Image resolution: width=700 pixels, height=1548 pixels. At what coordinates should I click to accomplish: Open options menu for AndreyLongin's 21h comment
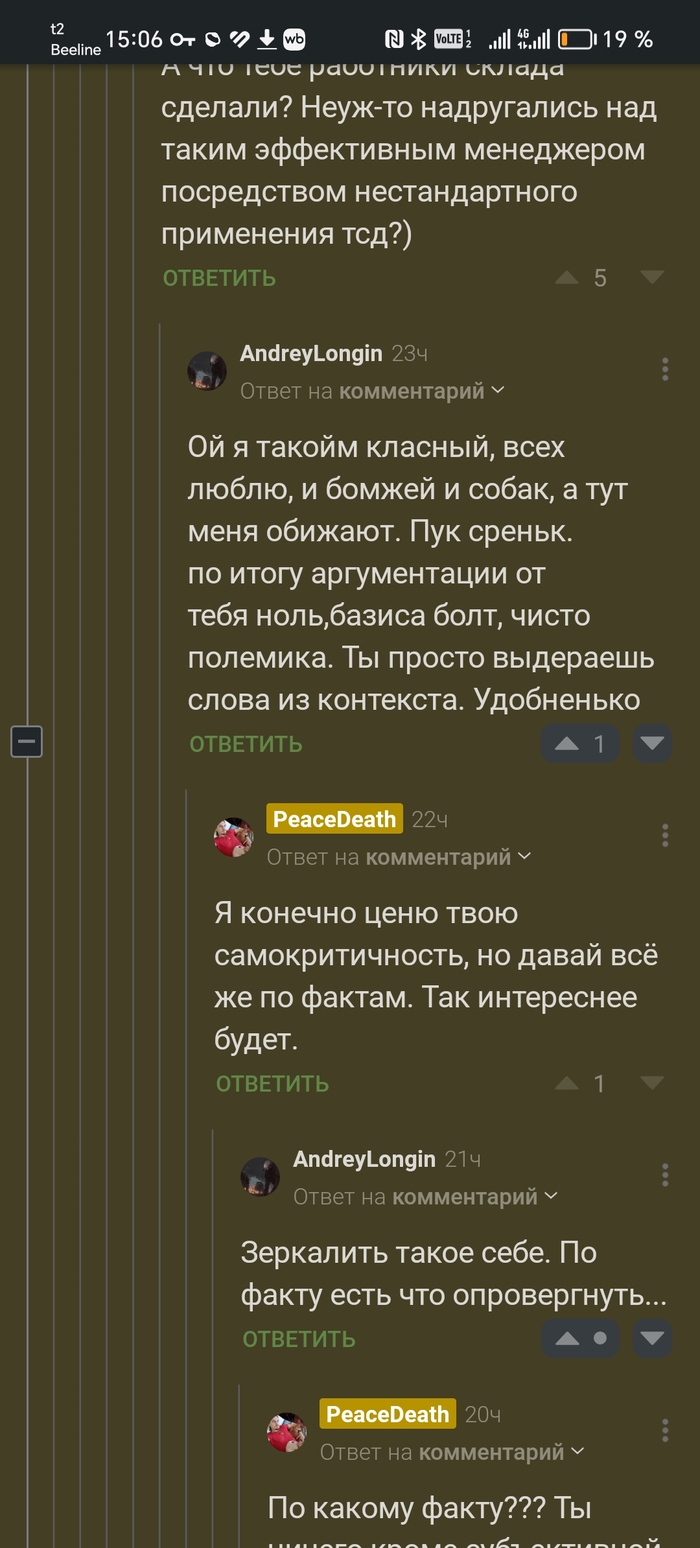point(665,1175)
